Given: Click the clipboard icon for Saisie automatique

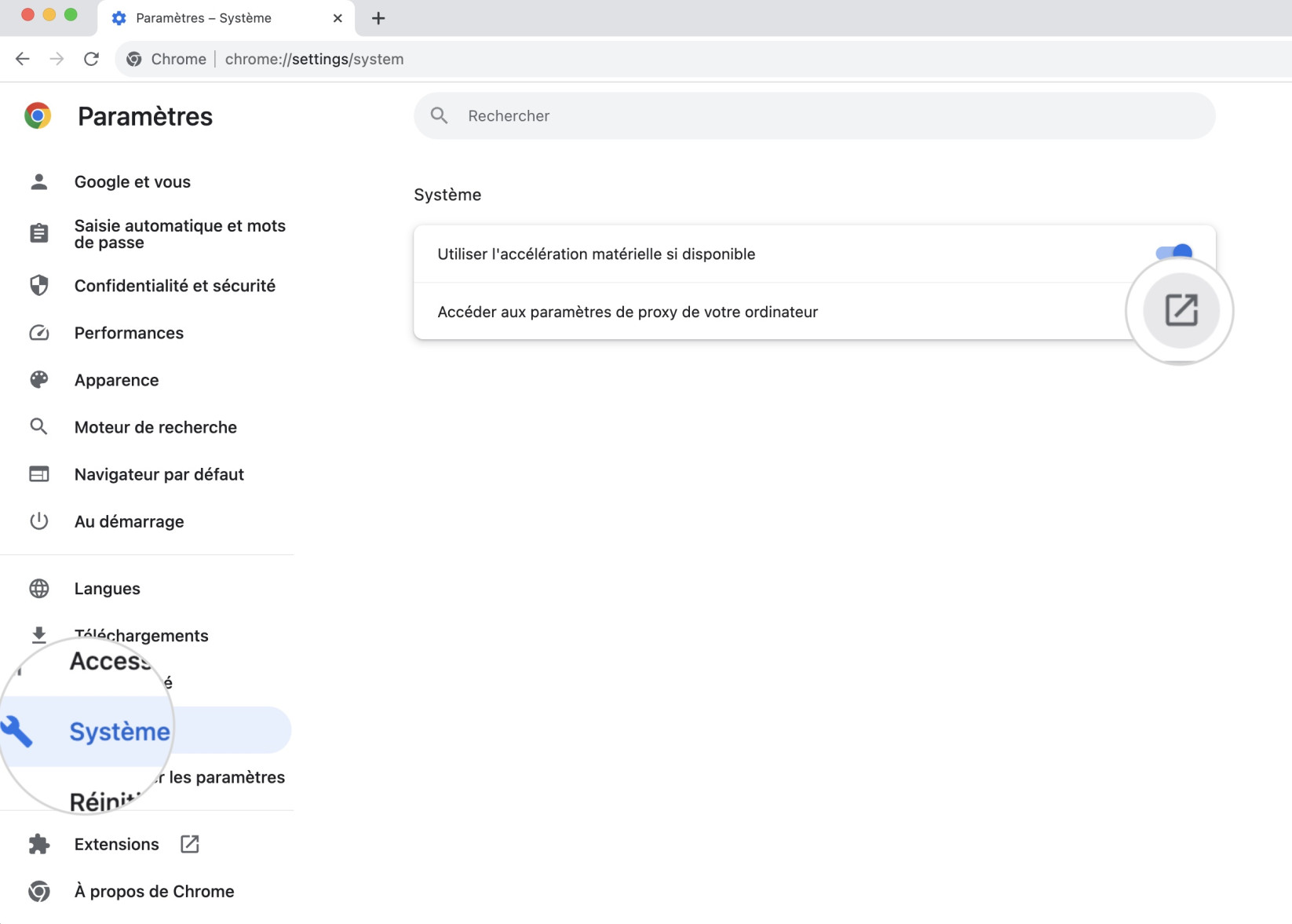Looking at the screenshot, I should pos(38,233).
